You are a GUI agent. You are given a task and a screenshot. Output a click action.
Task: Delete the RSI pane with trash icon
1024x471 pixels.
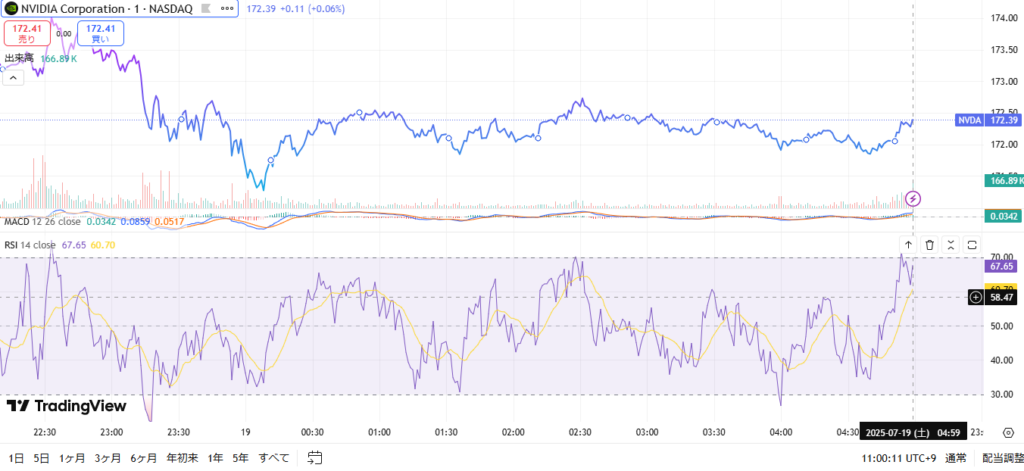[929, 245]
